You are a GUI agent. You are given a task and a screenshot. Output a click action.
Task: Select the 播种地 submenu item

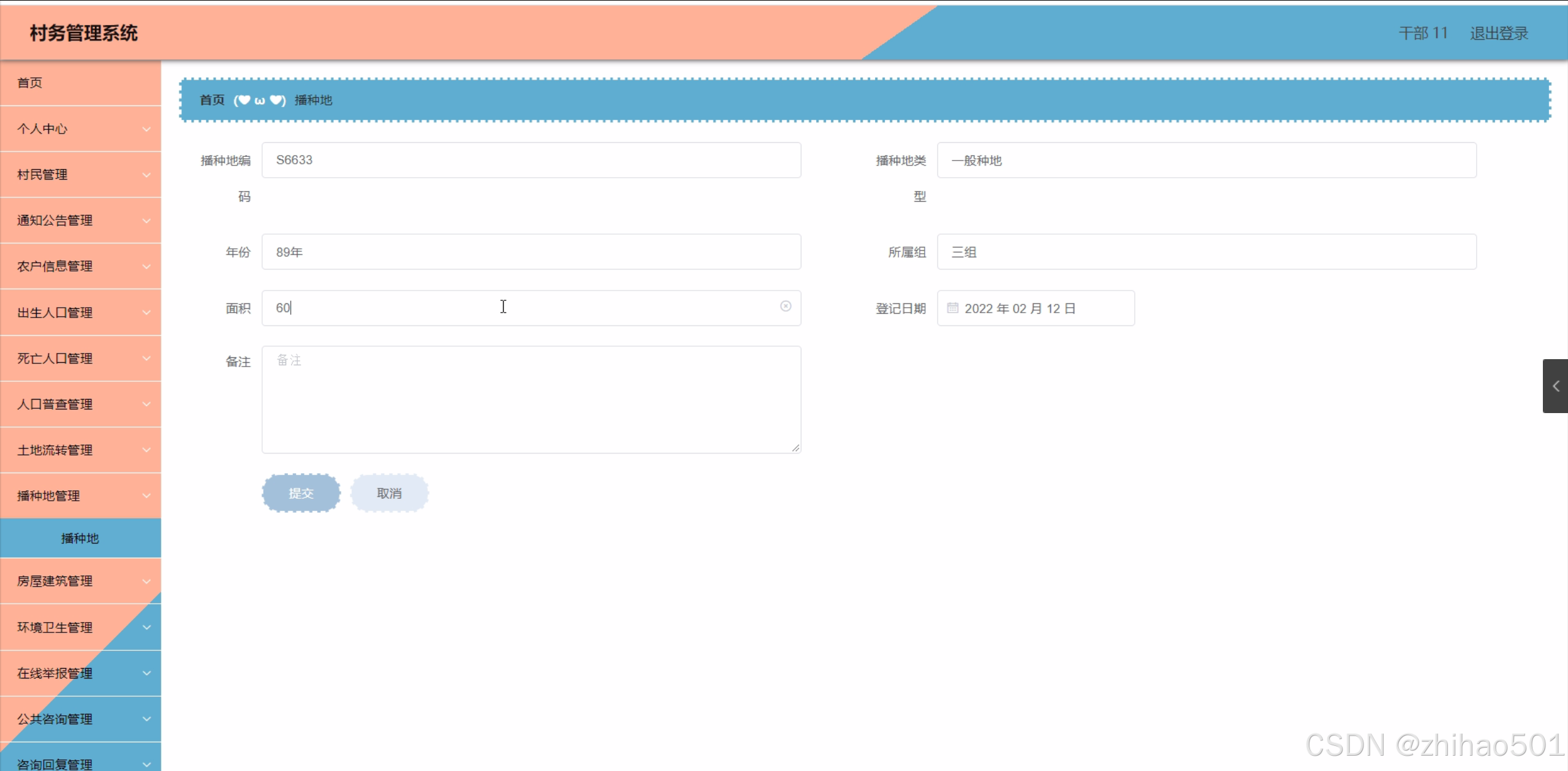80,538
